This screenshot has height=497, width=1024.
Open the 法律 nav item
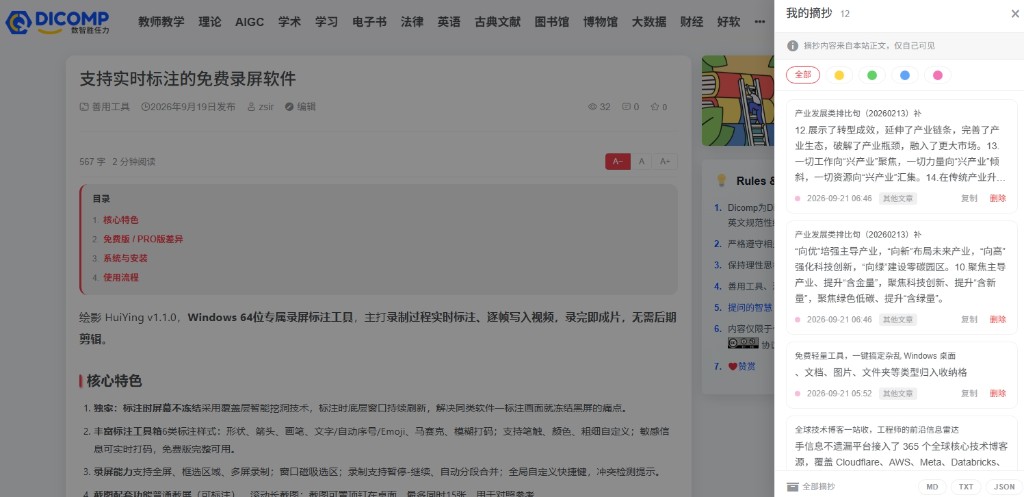click(x=412, y=22)
